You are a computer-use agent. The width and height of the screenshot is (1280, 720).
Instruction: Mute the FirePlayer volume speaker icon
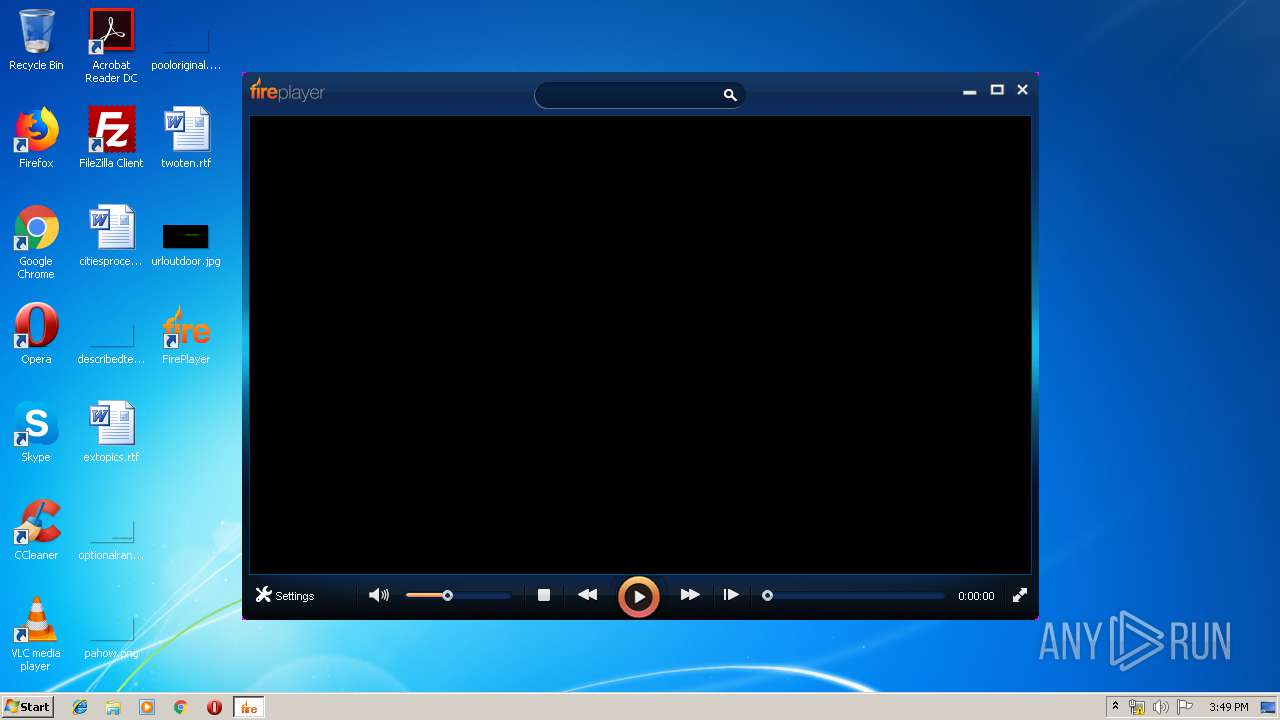click(x=378, y=595)
